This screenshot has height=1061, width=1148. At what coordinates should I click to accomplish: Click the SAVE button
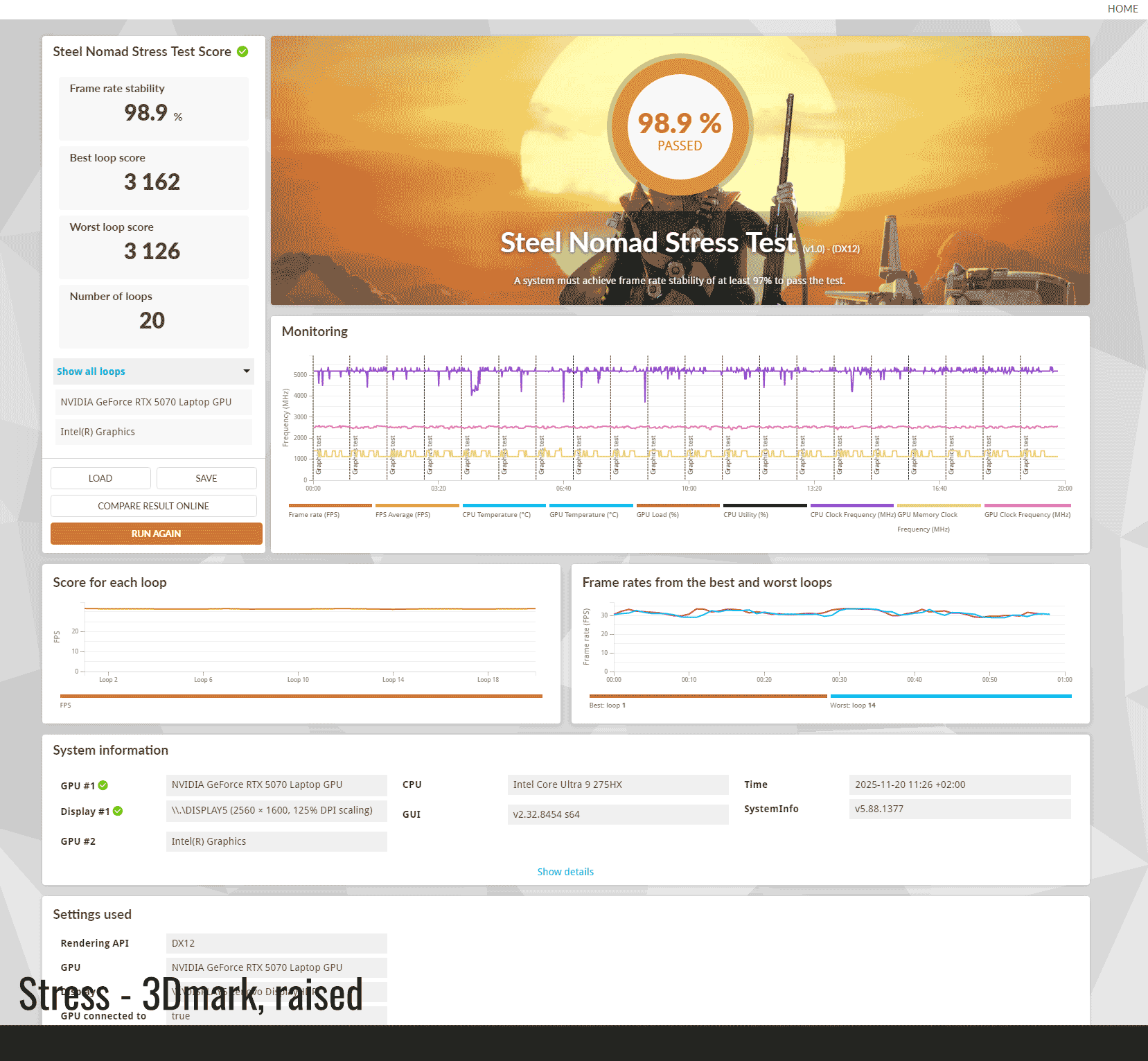206,478
